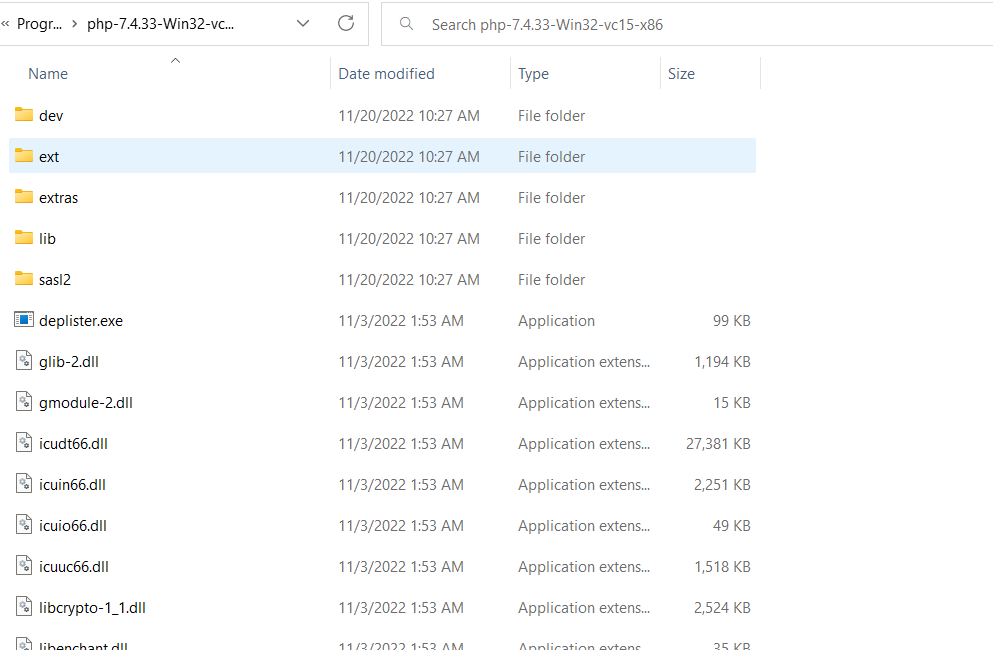Click the 1,194 KB size value
993x657 pixels.
tap(722, 362)
